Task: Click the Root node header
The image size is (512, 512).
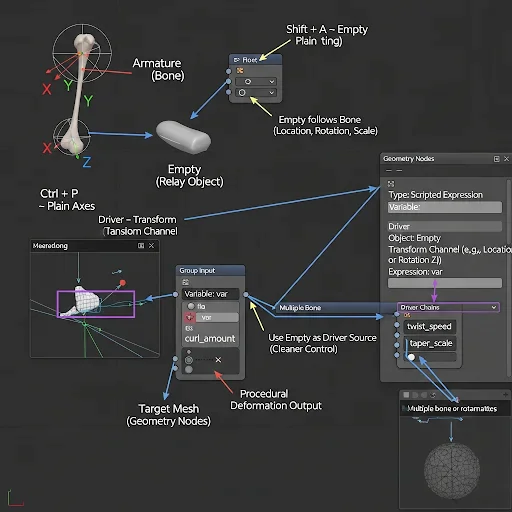Action: pyautogui.click(x=255, y=60)
